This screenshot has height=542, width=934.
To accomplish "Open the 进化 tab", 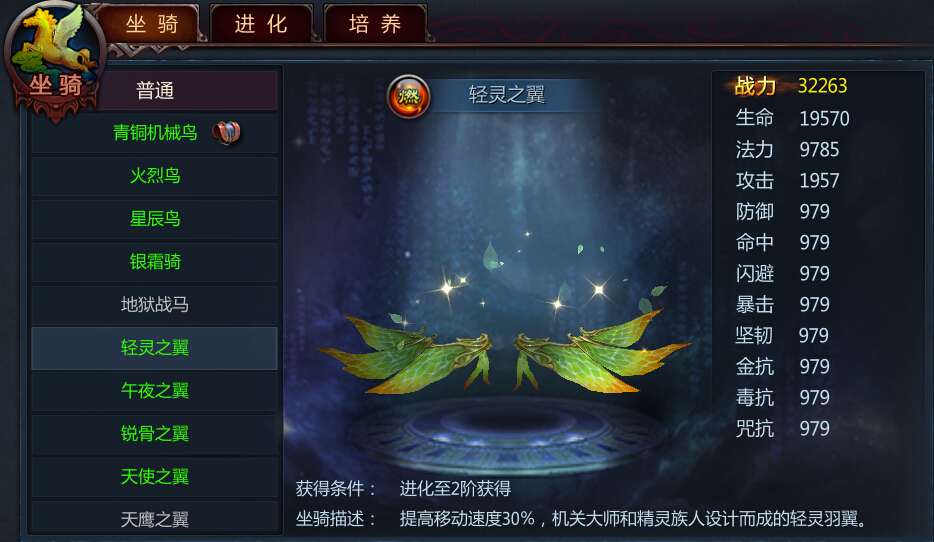I will tap(261, 24).
